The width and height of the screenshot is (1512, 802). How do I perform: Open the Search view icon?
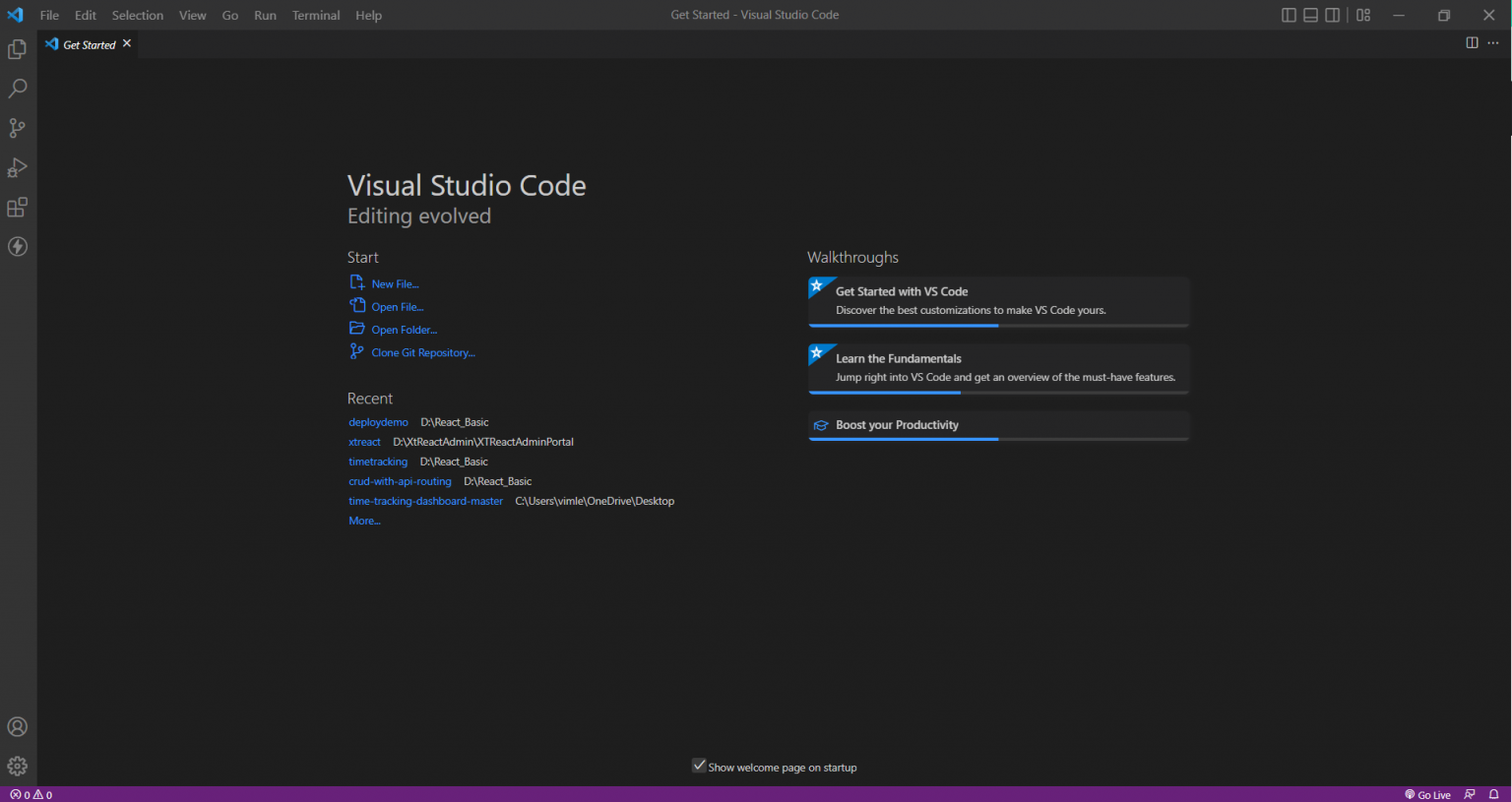(18, 89)
